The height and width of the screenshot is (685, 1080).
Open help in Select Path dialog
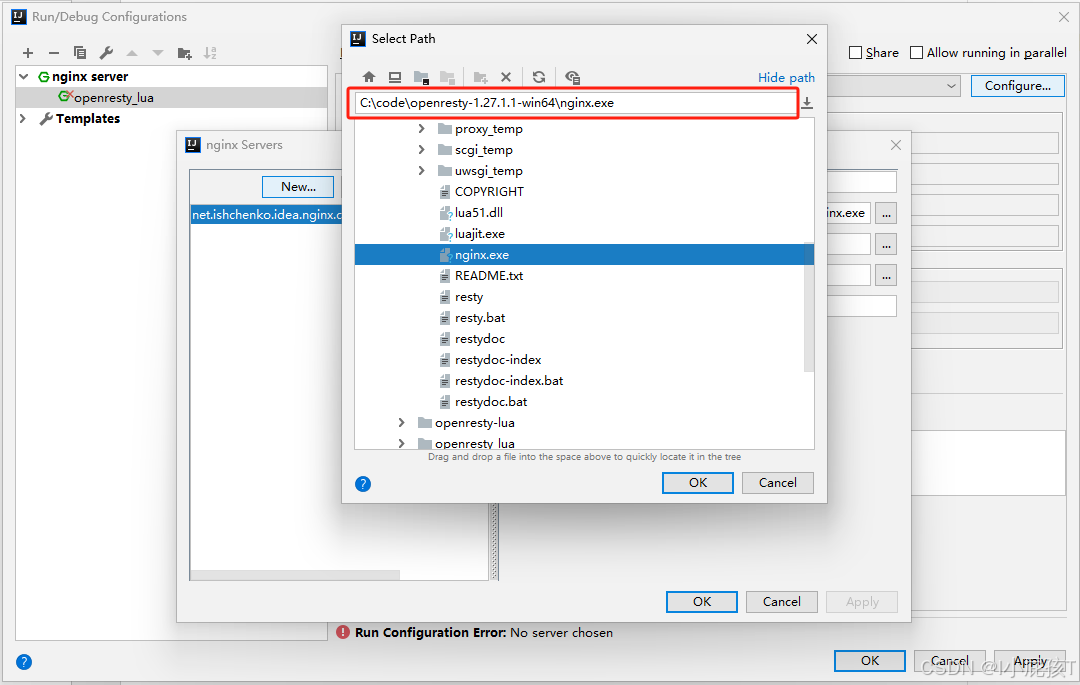coord(363,484)
